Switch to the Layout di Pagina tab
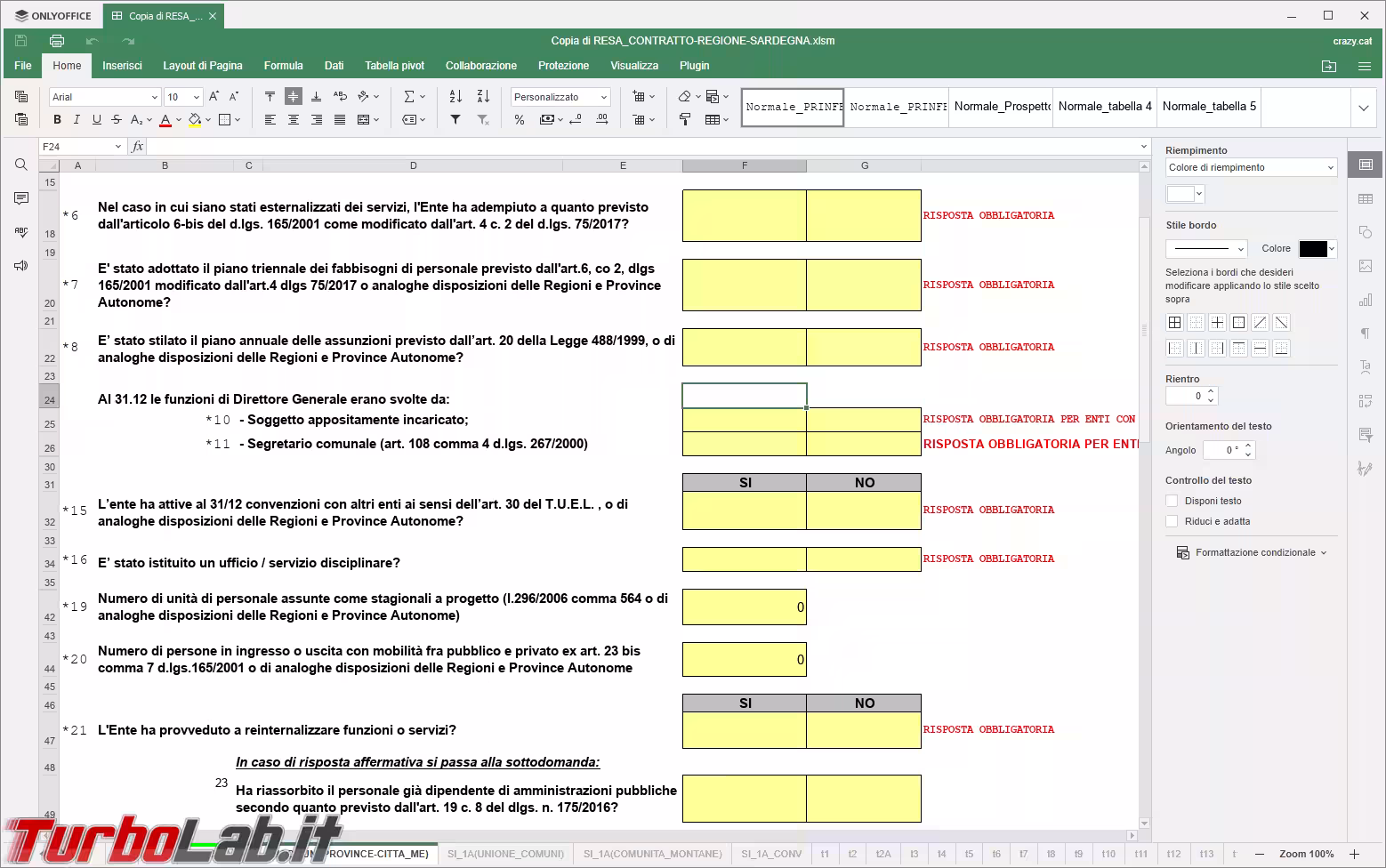Screen dimensions: 1386x868 tap(203, 66)
